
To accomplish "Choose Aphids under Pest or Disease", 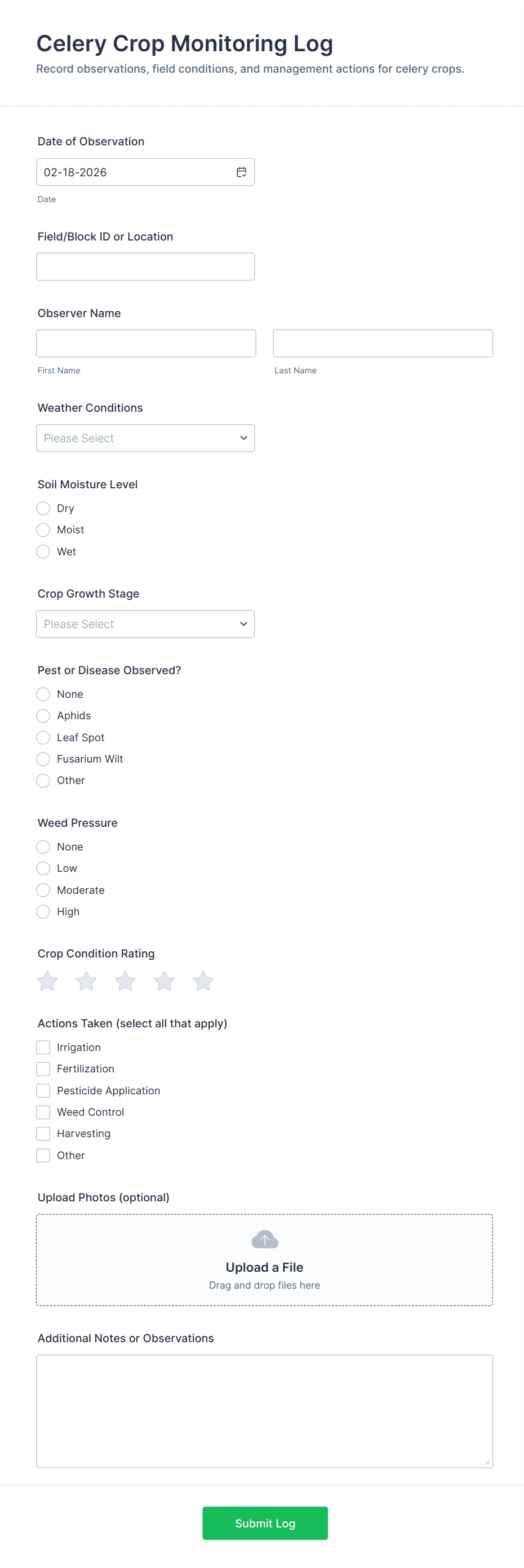I will pos(43,716).
